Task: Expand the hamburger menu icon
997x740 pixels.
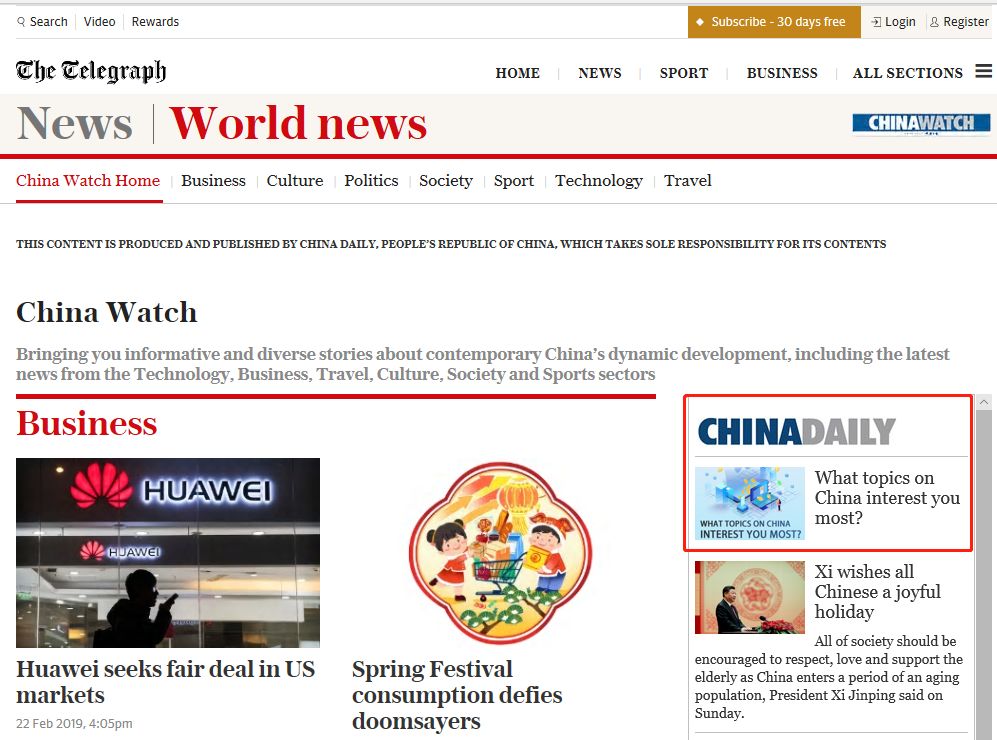Action: click(984, 71)
